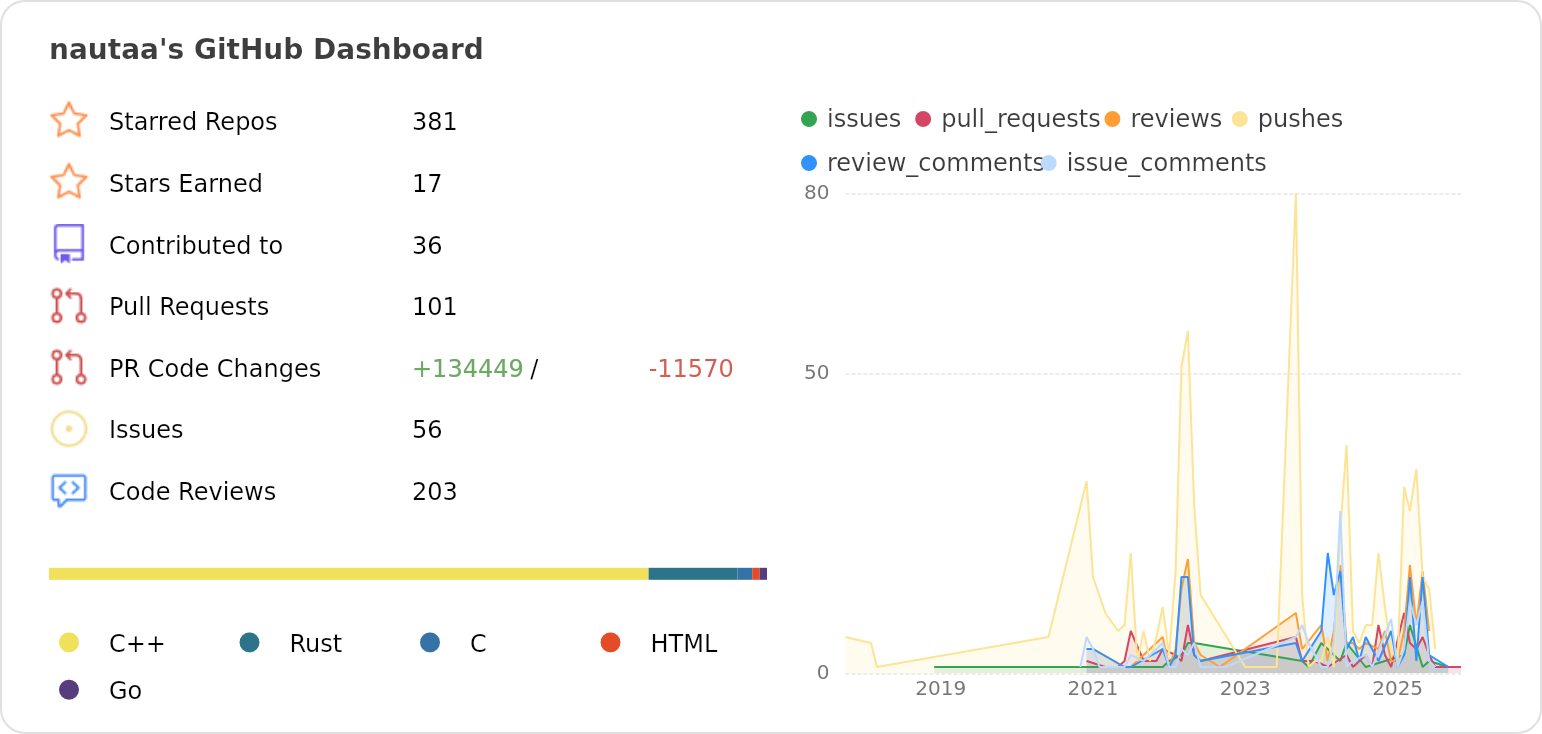This screenshot has height=734, width=1542.
Task: Click the PR Code Changes icon
Action: (68, 368)
